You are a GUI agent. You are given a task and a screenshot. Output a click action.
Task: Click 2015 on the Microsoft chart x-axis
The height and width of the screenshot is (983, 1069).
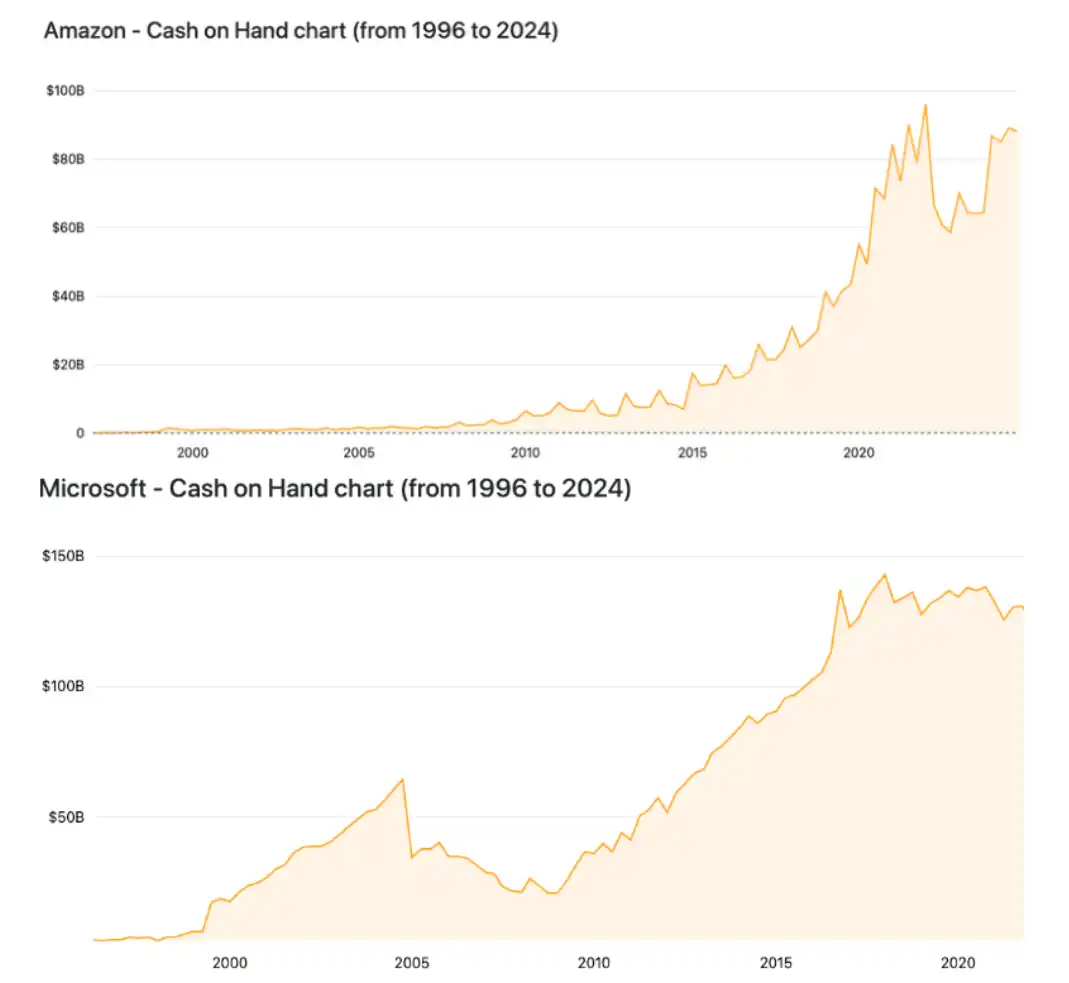[776, 963]
